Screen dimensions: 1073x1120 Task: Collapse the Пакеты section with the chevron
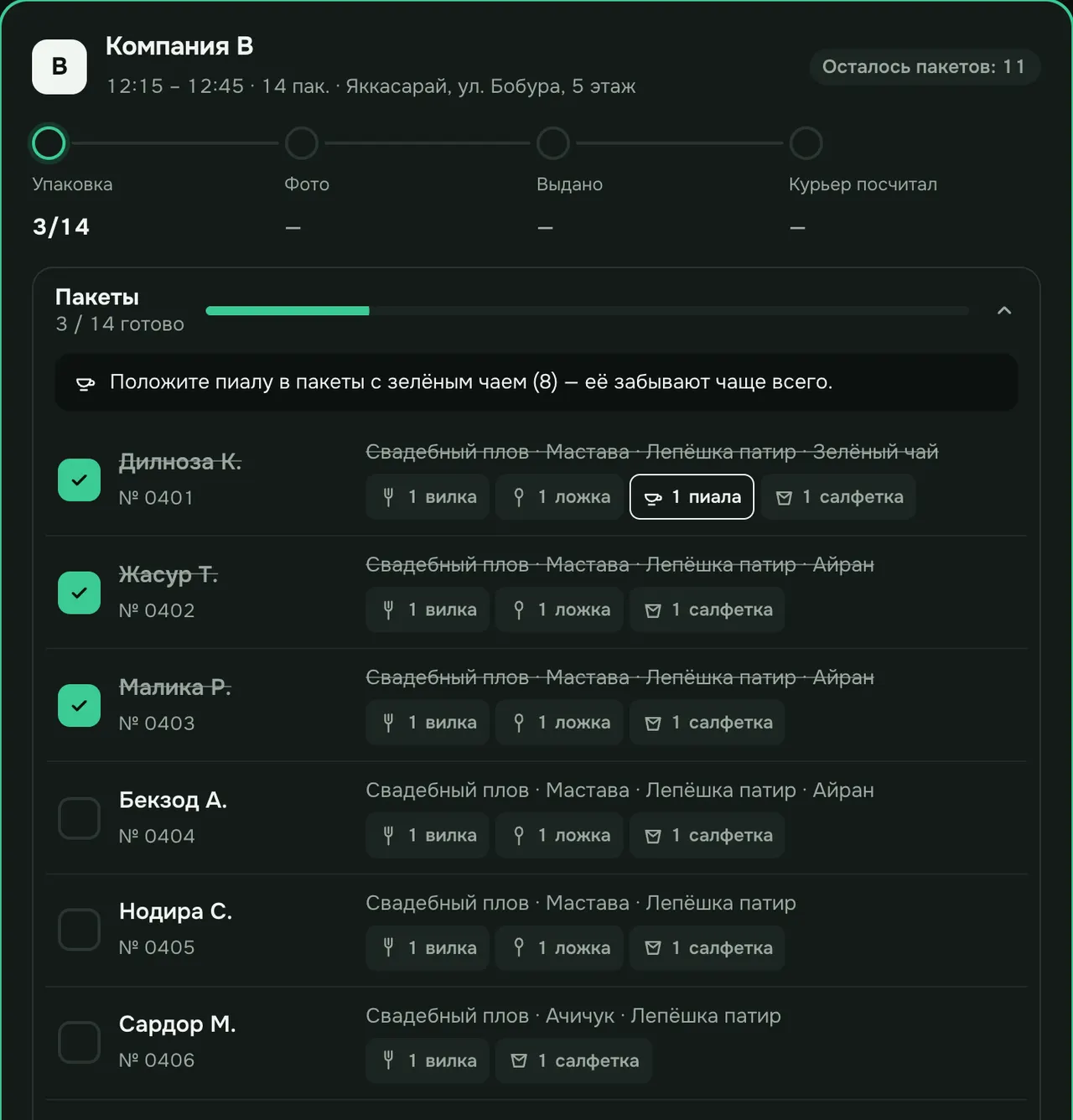(1004, 311)
